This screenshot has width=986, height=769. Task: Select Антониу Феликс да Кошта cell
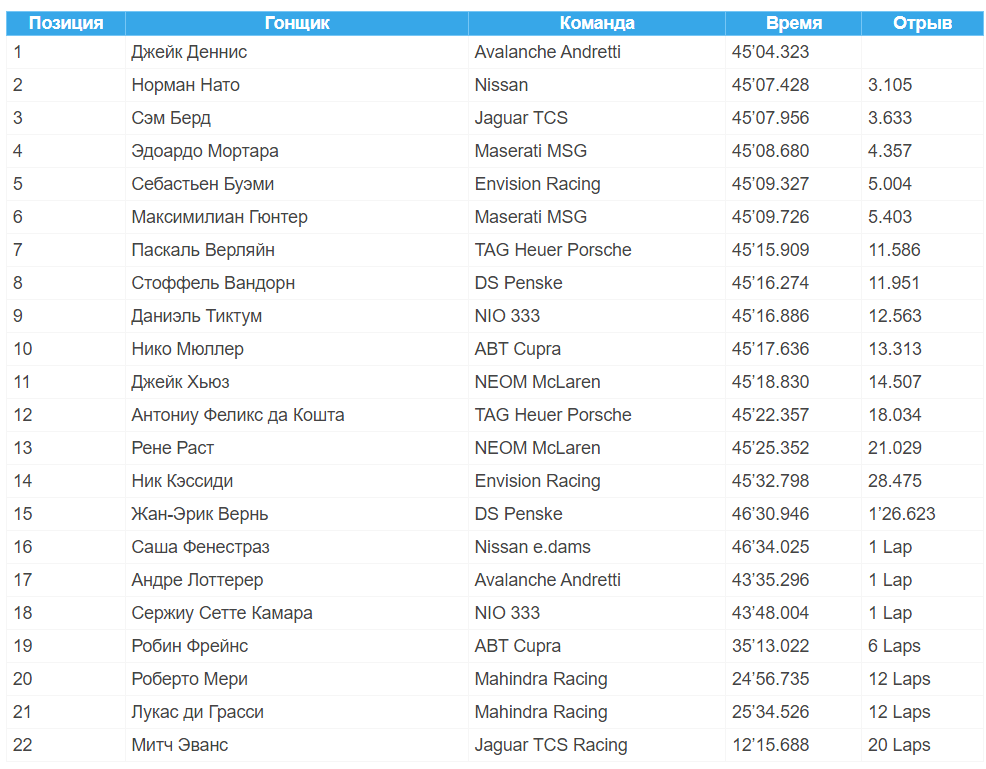[x=238, y=415]
